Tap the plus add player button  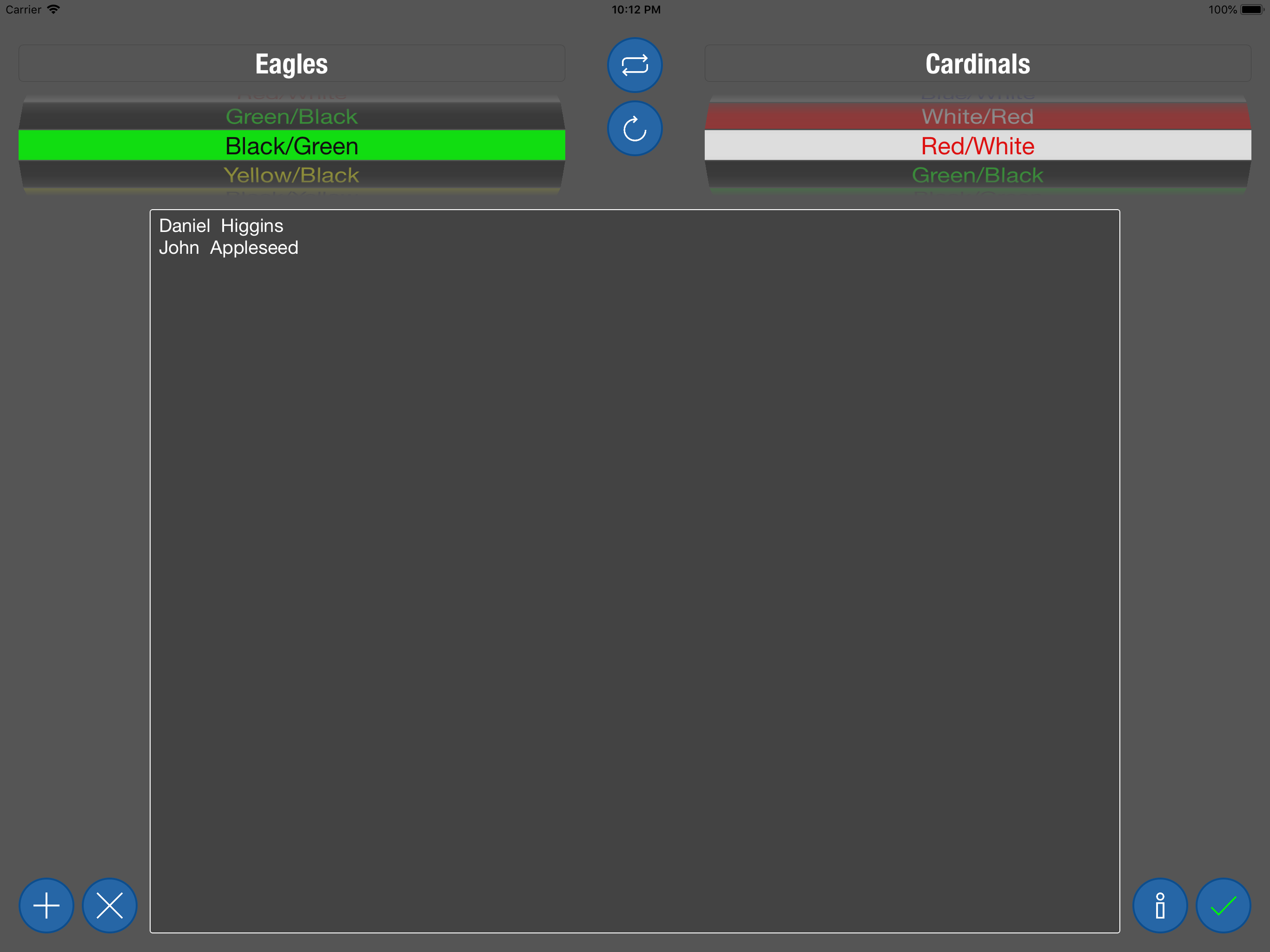[x=46, y=906]
